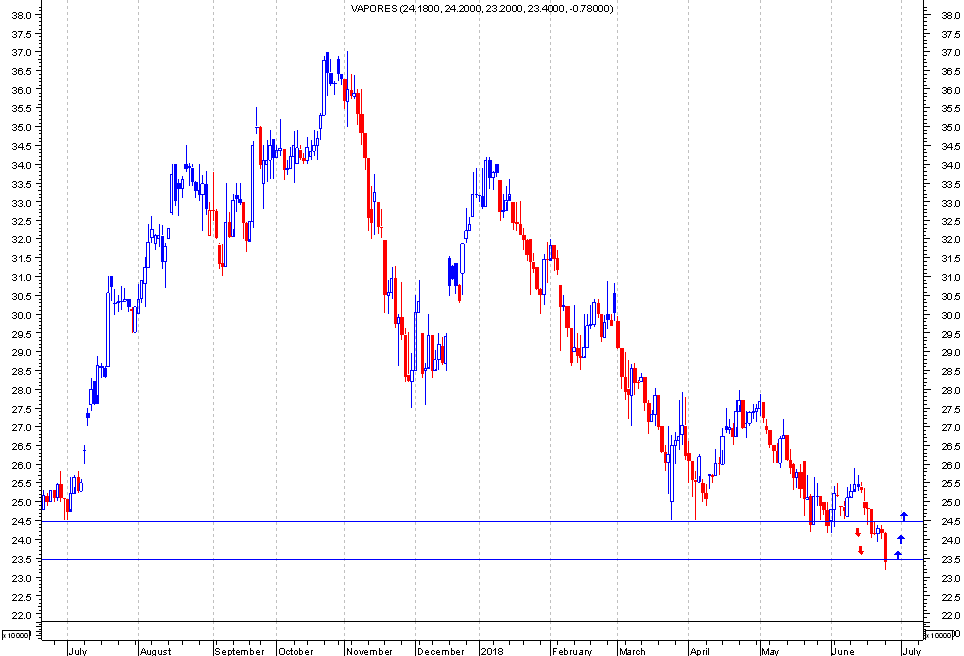The width and height of the screenshot is (964, 656).
Task: Click the 37.0 price label on left axis
Action: coord(22,52)
